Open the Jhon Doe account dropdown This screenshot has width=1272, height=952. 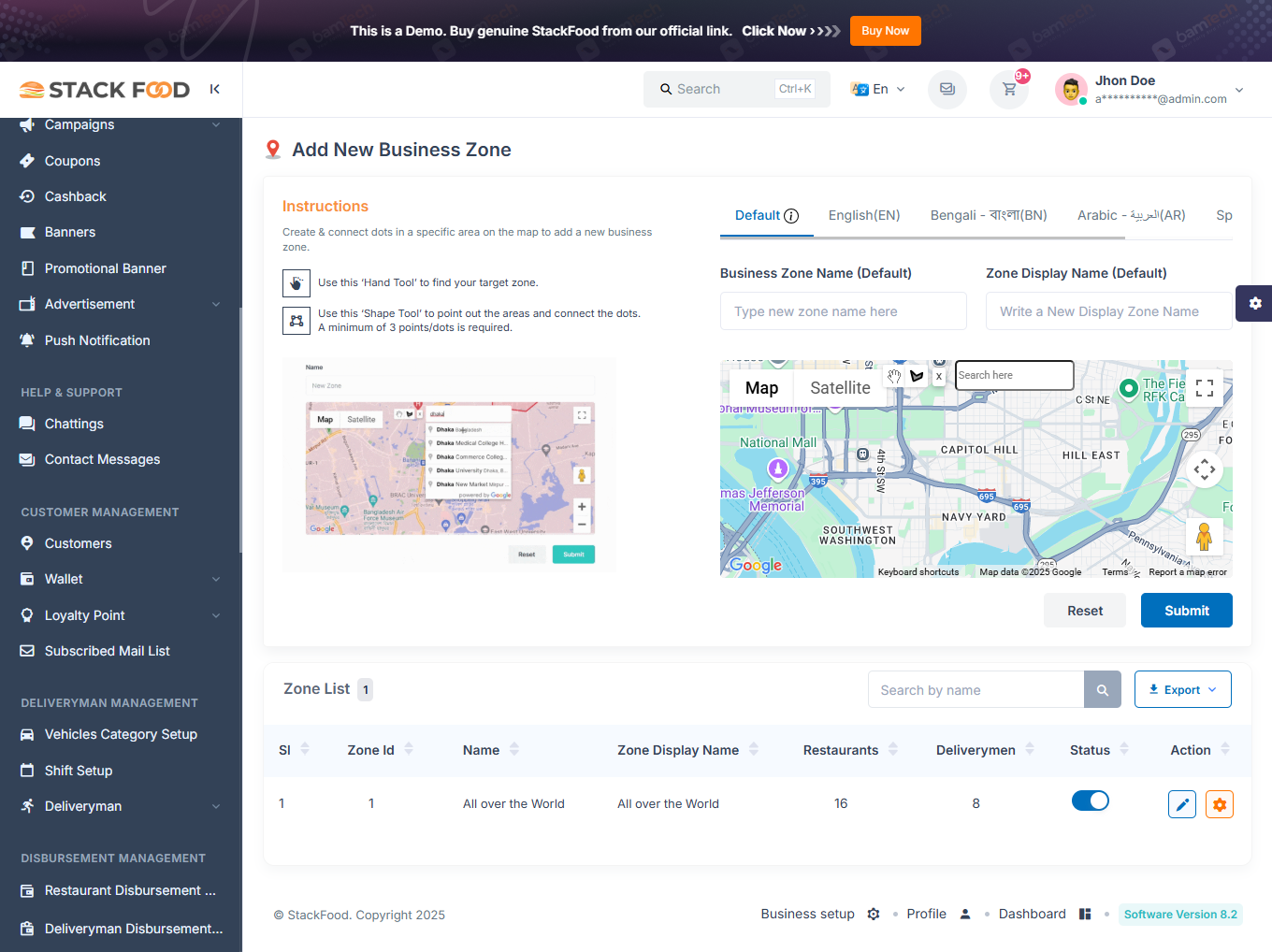(1149, 90)
